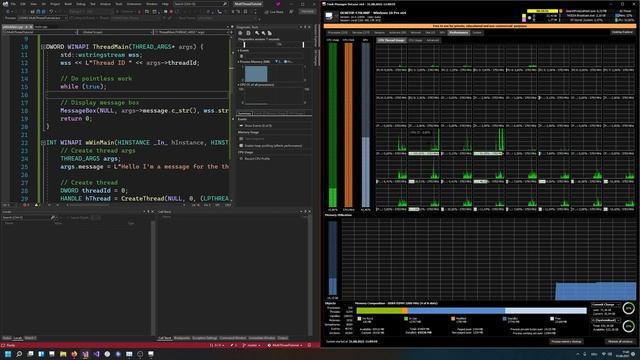This screenshot has width=640, height=360.
Task: Click Reset View icon in Diagnostic Tools
Action: (269, 33)
